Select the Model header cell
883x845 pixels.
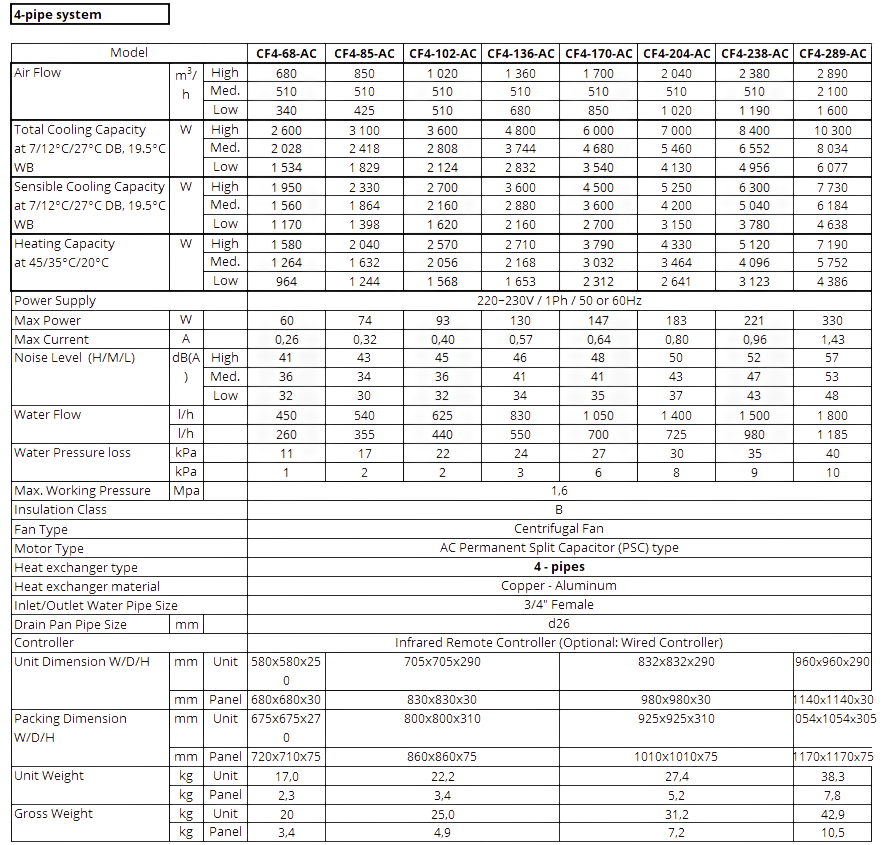[x=129, y=53]
